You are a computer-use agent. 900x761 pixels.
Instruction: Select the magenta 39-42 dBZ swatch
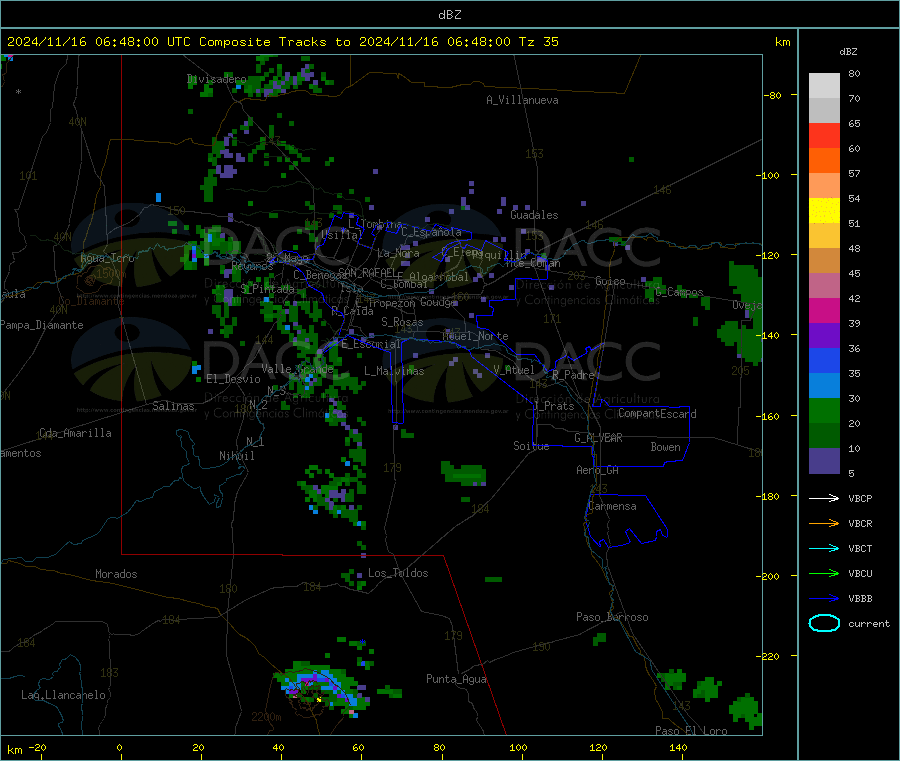click(x=824, y=310)
